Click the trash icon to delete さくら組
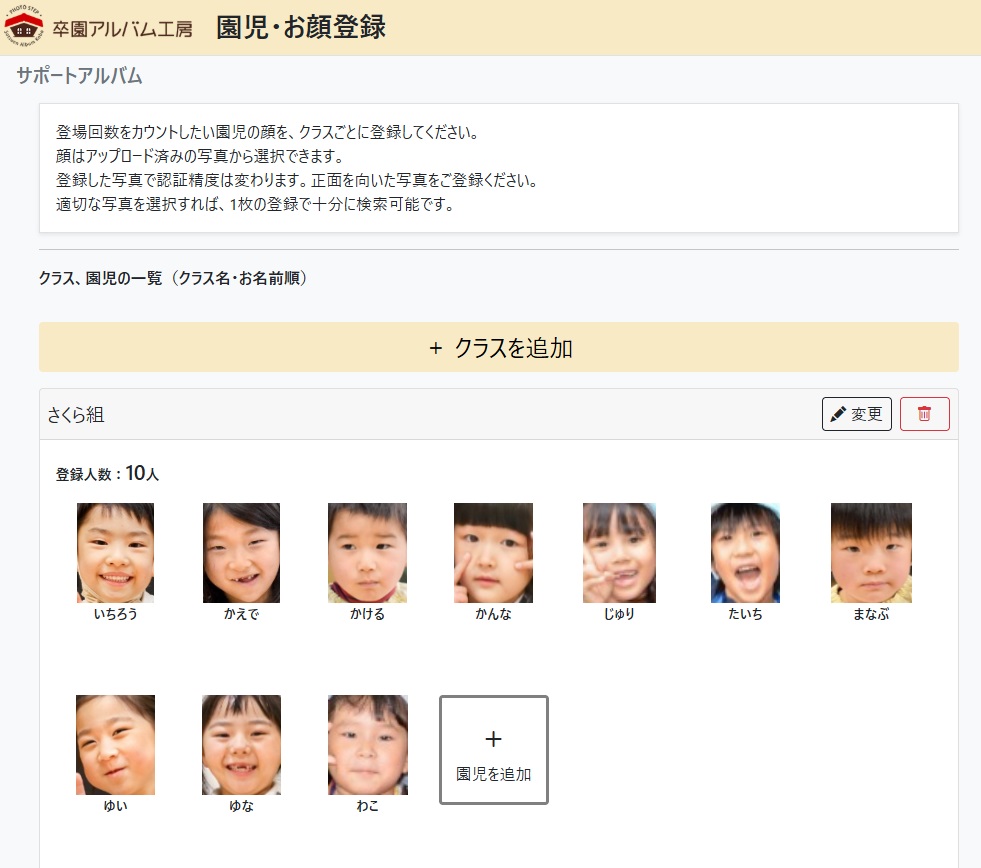 coord(924,414)
